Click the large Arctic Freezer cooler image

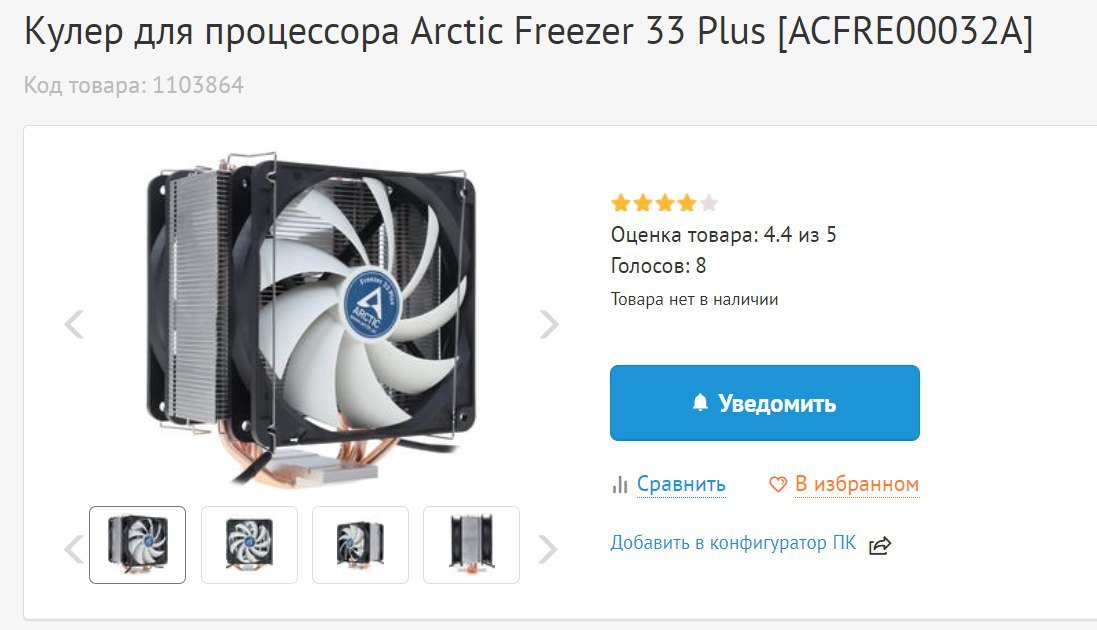[311, 320]
